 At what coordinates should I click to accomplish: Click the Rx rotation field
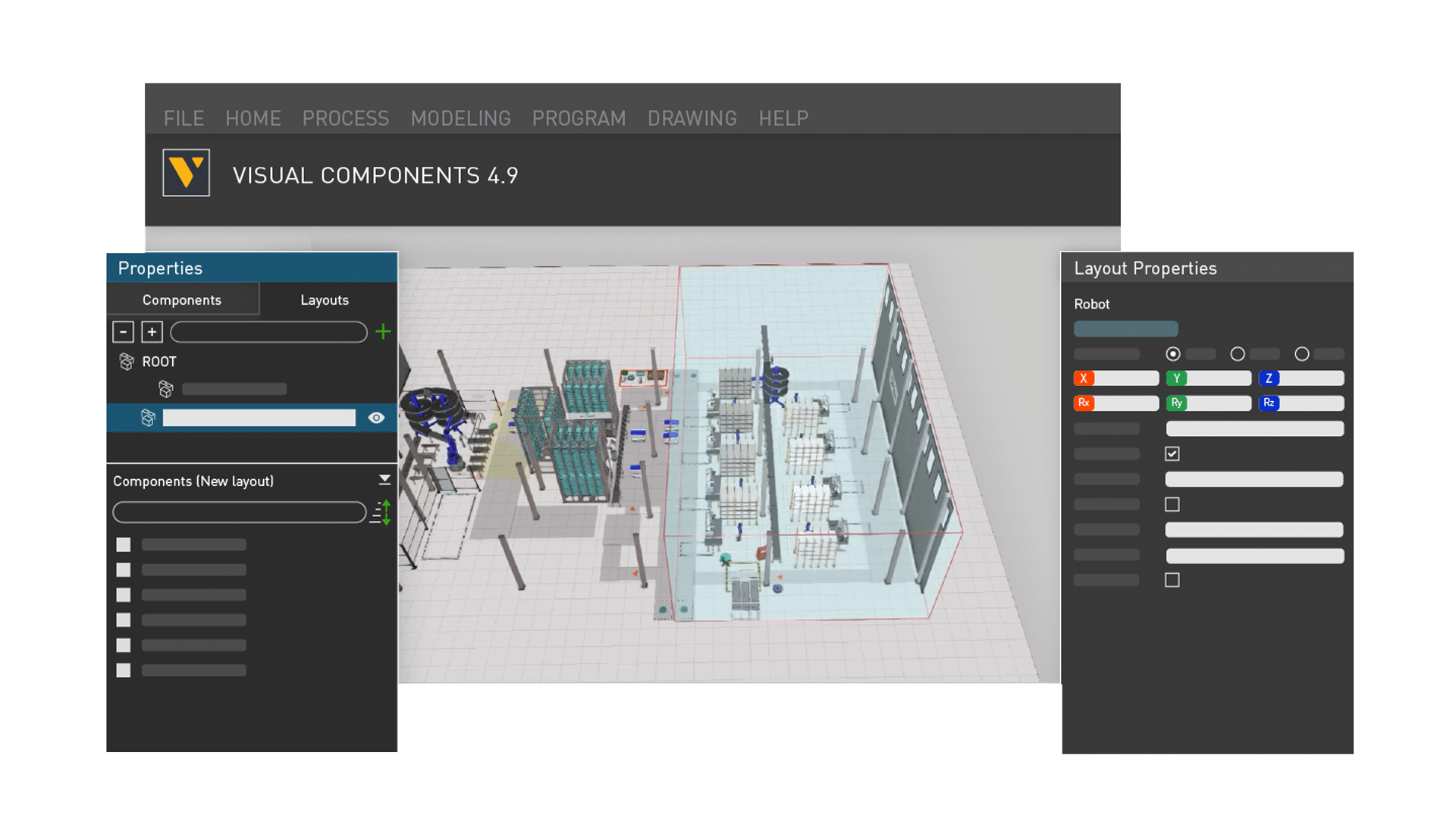tap(1116, 403)
